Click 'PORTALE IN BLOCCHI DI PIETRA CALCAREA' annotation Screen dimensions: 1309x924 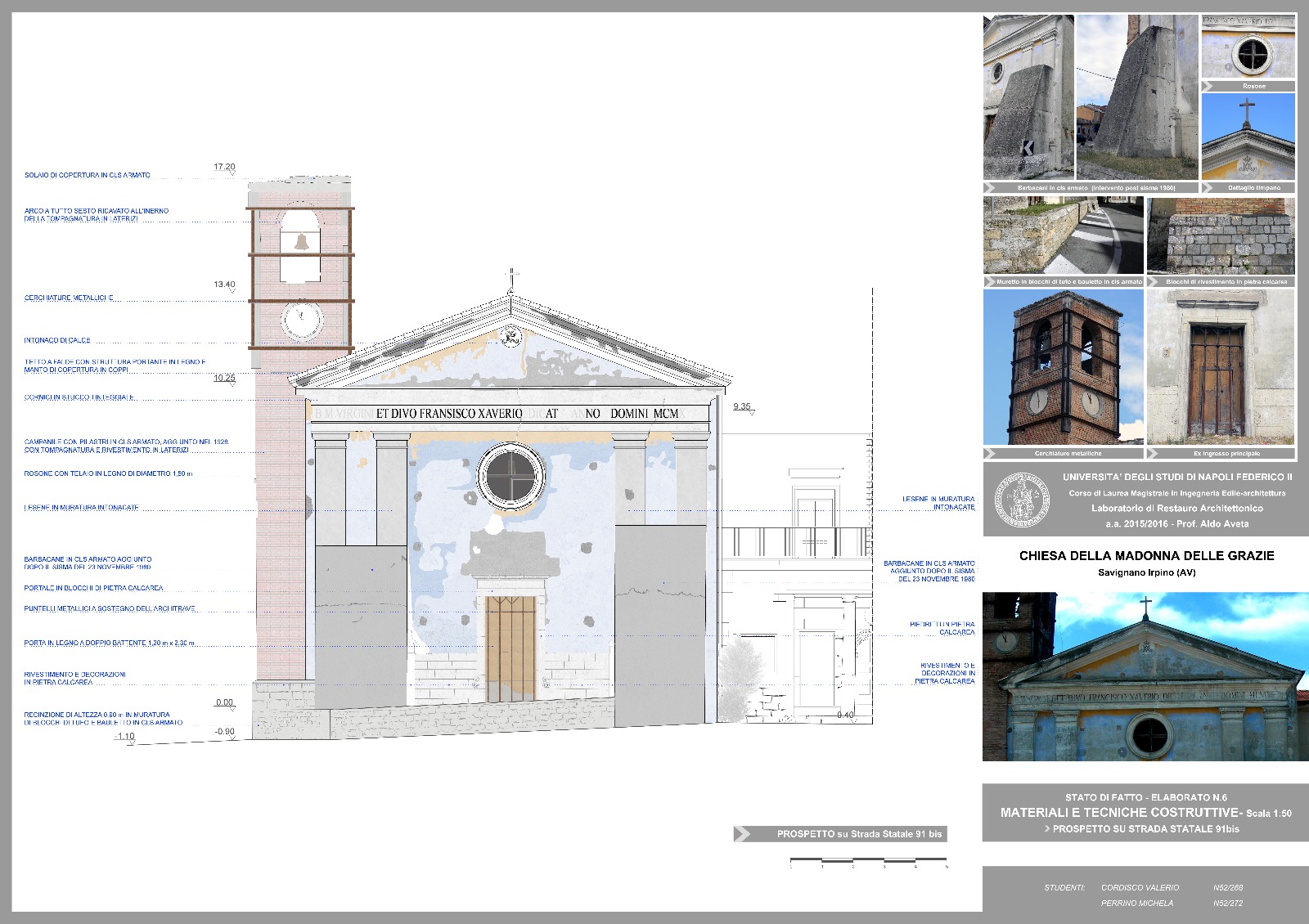(x=93, y=588)
